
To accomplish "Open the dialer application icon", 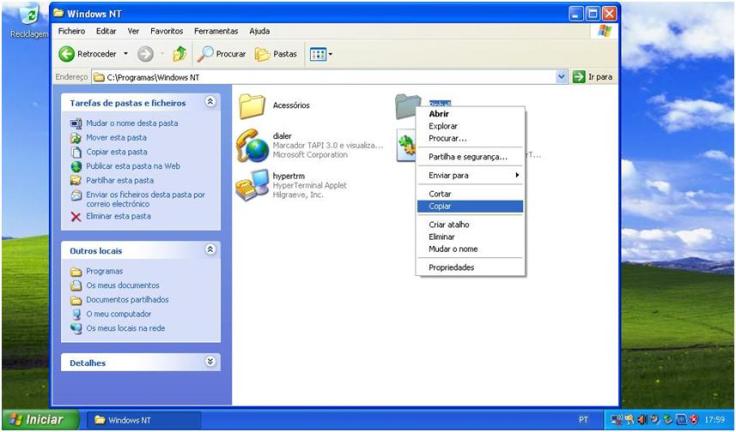I will (x=251, y=145).
